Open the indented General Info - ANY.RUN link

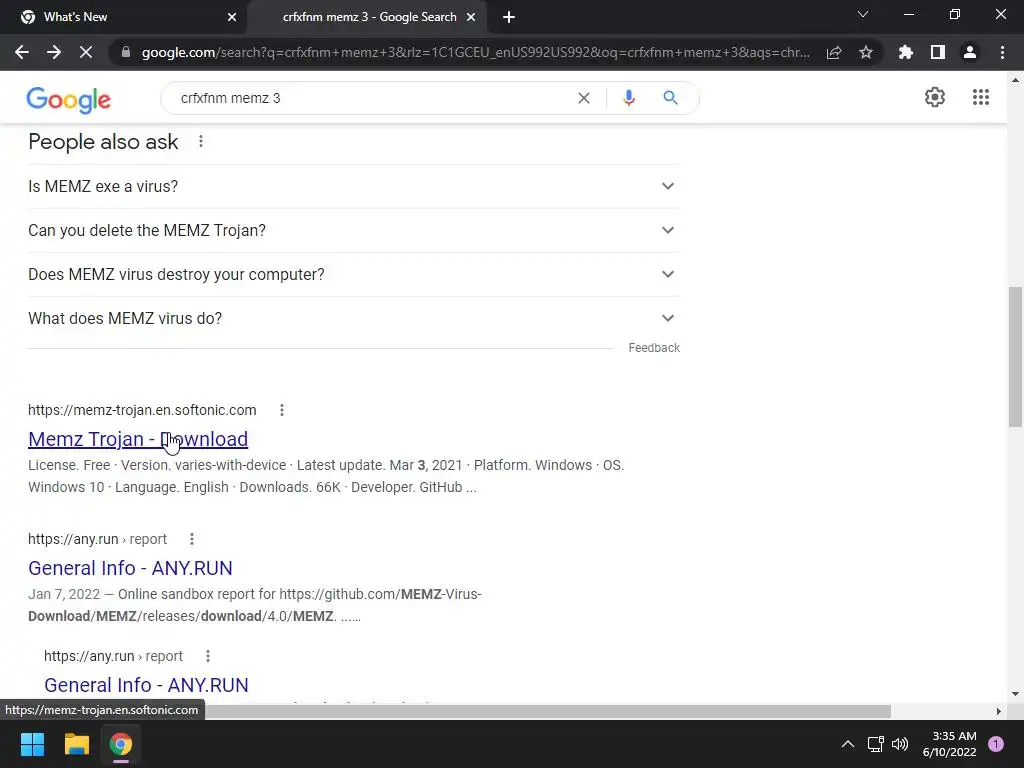point(146,685)
